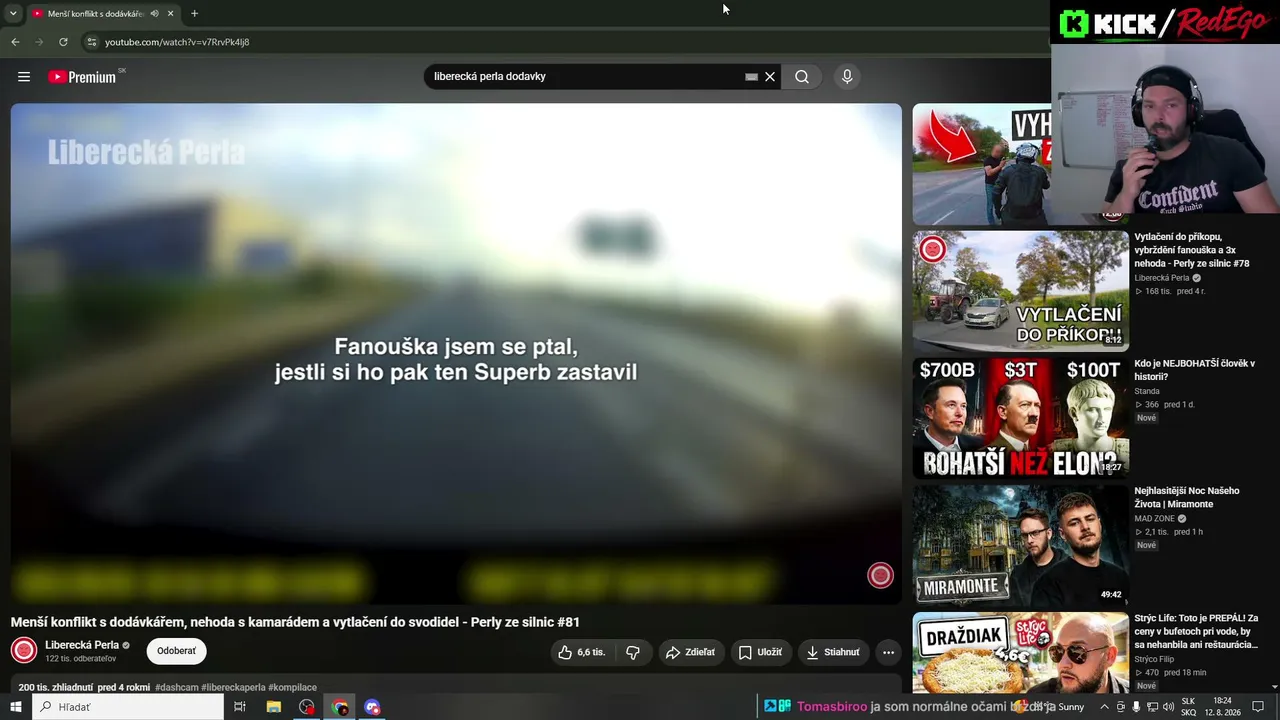The height and width of the screenshot is (720, 1280).
Task: Click the channel watermark in the video corner
Action: 880,575
